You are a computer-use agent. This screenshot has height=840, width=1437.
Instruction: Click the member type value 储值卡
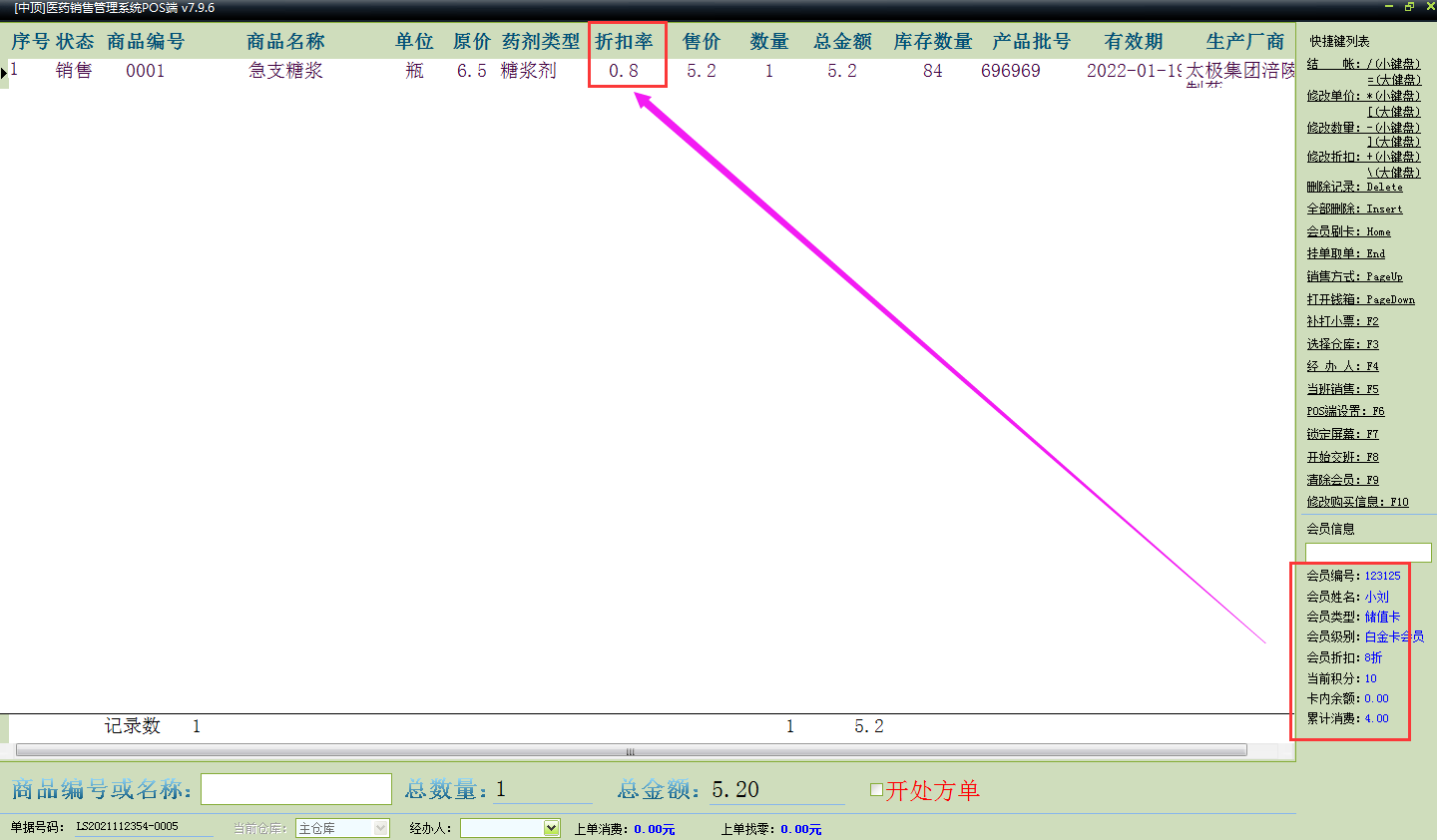click(1382, 617)
